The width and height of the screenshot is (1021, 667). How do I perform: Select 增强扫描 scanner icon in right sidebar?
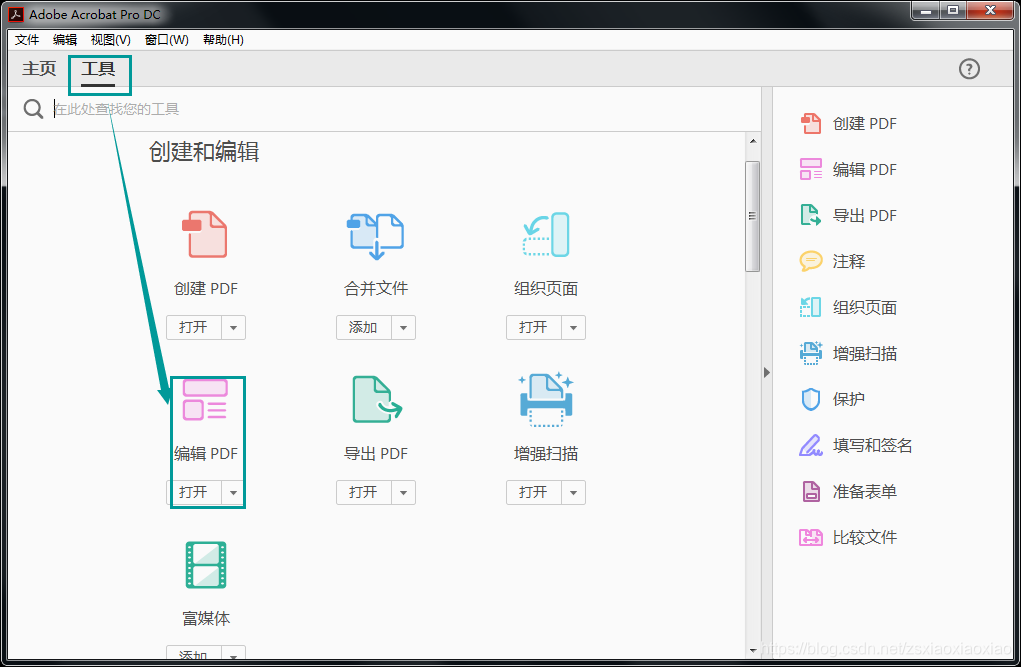(x=811, y=353)
